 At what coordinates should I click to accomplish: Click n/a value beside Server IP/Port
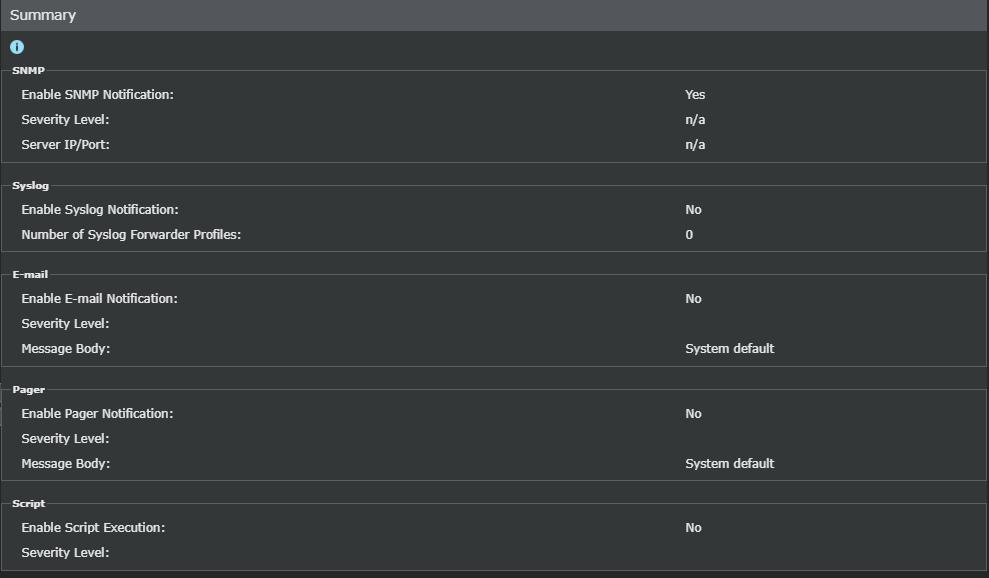(695, 144)
